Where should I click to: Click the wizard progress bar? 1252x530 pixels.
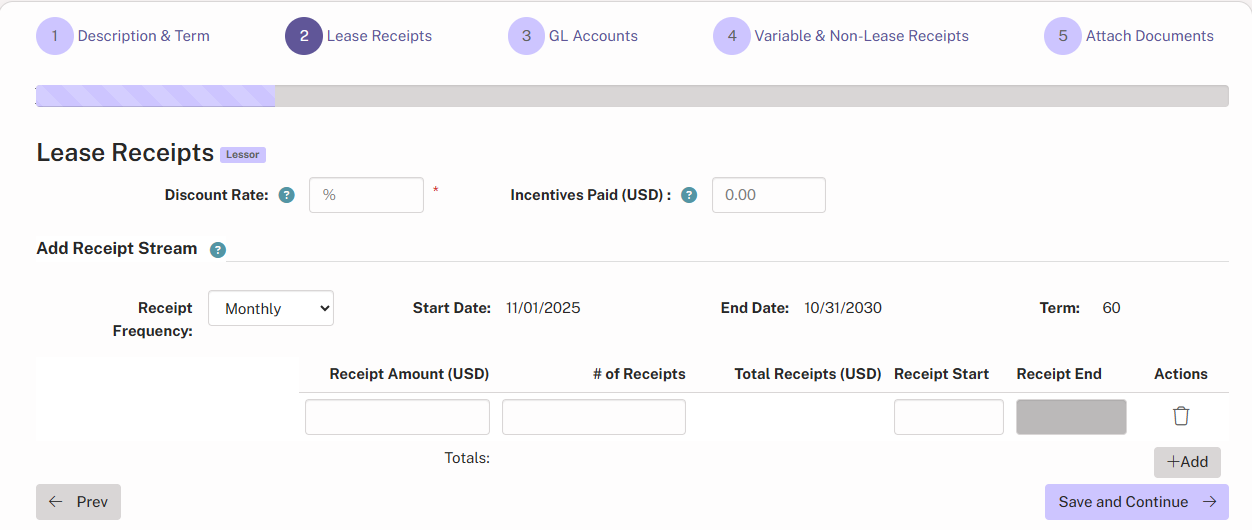point(632,96)
